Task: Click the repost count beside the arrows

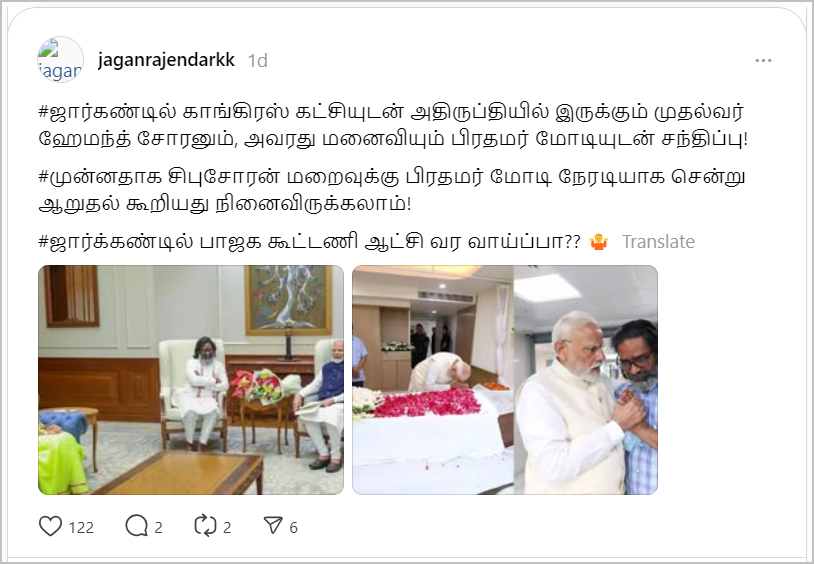Action: (227, 528)
